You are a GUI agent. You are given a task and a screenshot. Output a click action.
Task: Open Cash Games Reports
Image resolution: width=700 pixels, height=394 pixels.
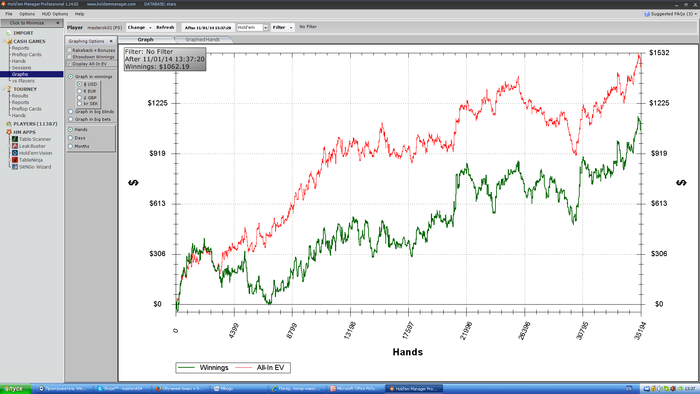(x=21, y=48)
